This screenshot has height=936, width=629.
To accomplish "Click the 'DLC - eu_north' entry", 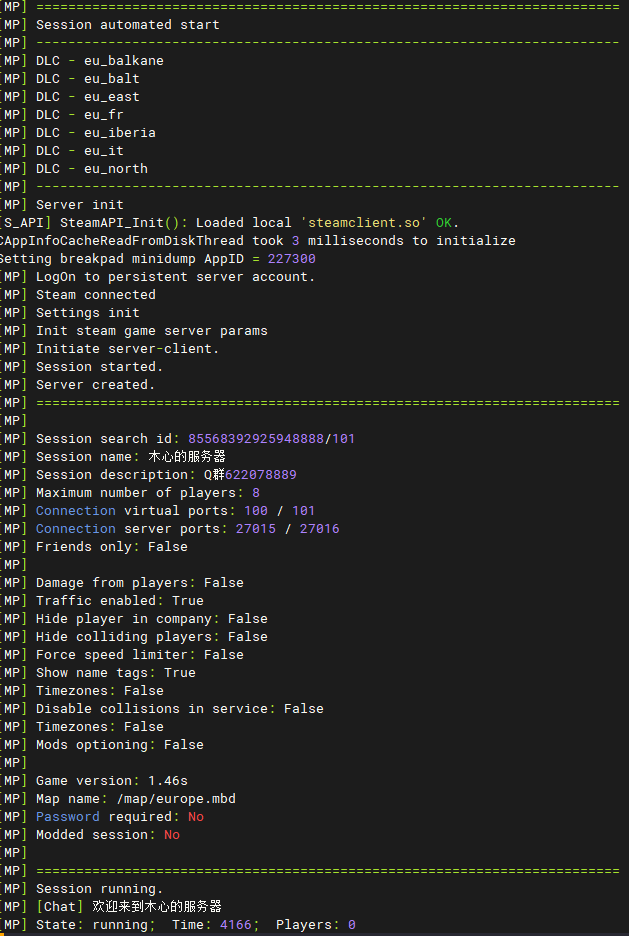I will [x=92, y=168].
